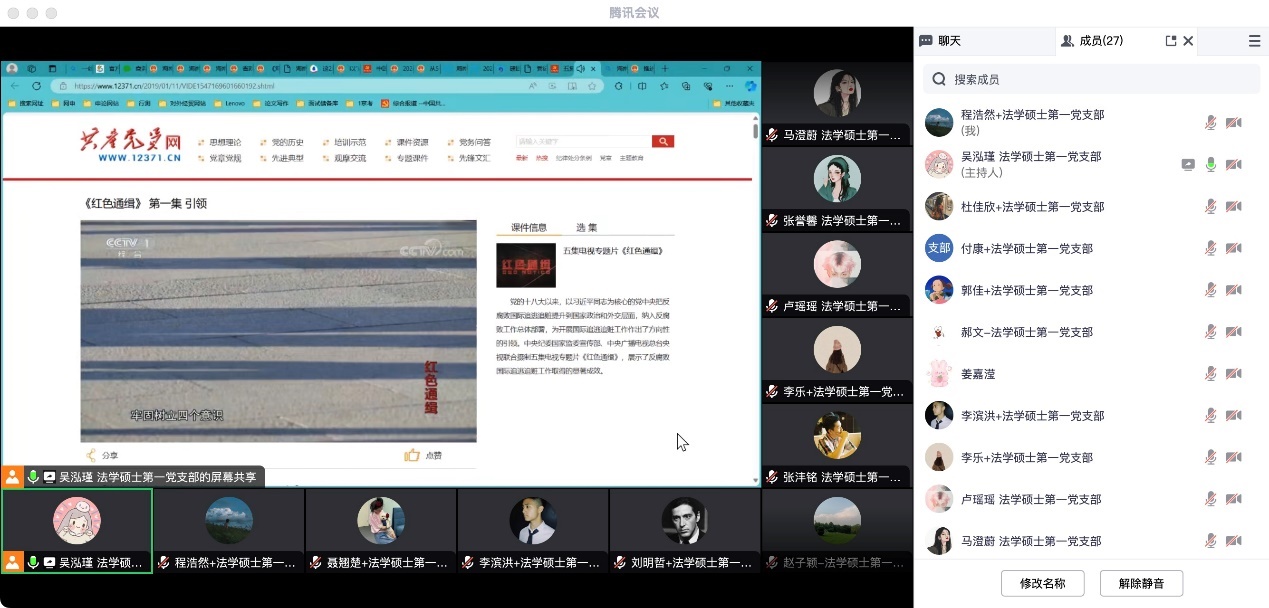Viewport: 1269px width, 608px height.
Task: Select member 姜嘉滢 in the list
Action: (1091, 374)
